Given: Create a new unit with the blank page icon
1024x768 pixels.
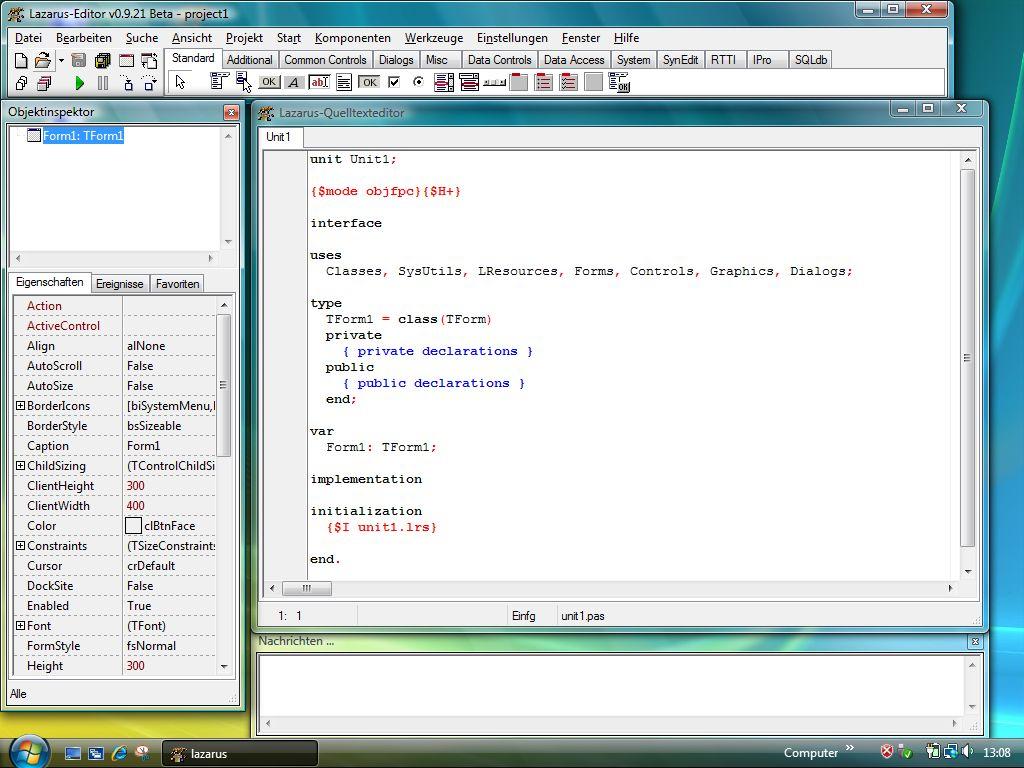Looking at the screenshot, I should [x=21, y=61].
